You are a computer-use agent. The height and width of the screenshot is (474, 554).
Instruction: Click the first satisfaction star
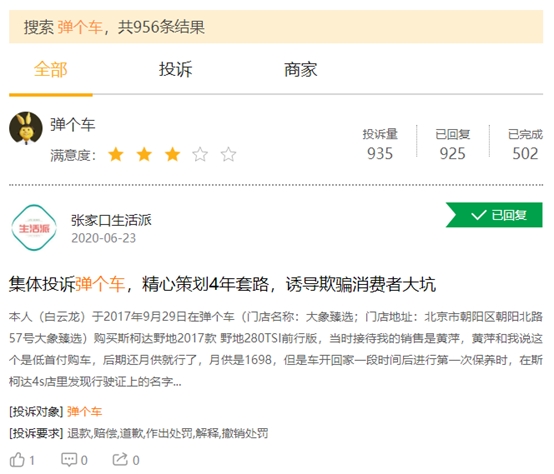point(116,155)
